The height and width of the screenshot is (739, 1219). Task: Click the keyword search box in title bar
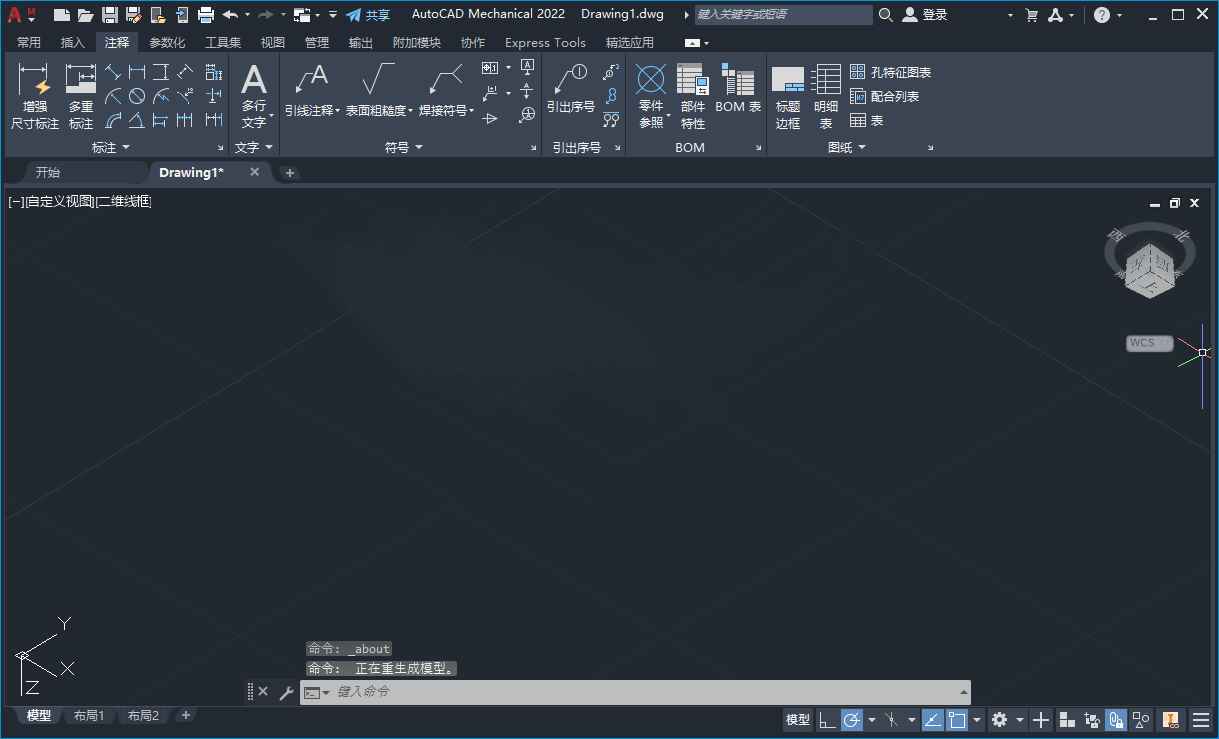pos(783,15)
